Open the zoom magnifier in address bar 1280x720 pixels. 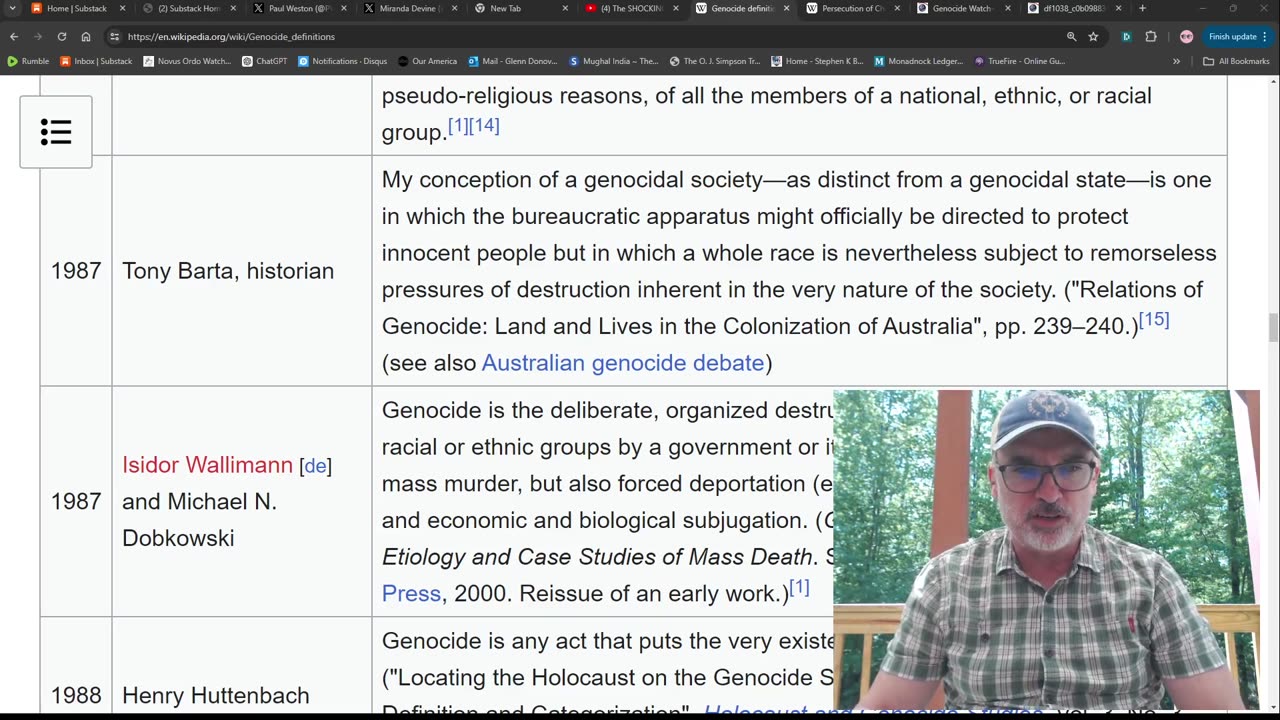tap(1071, 37)
